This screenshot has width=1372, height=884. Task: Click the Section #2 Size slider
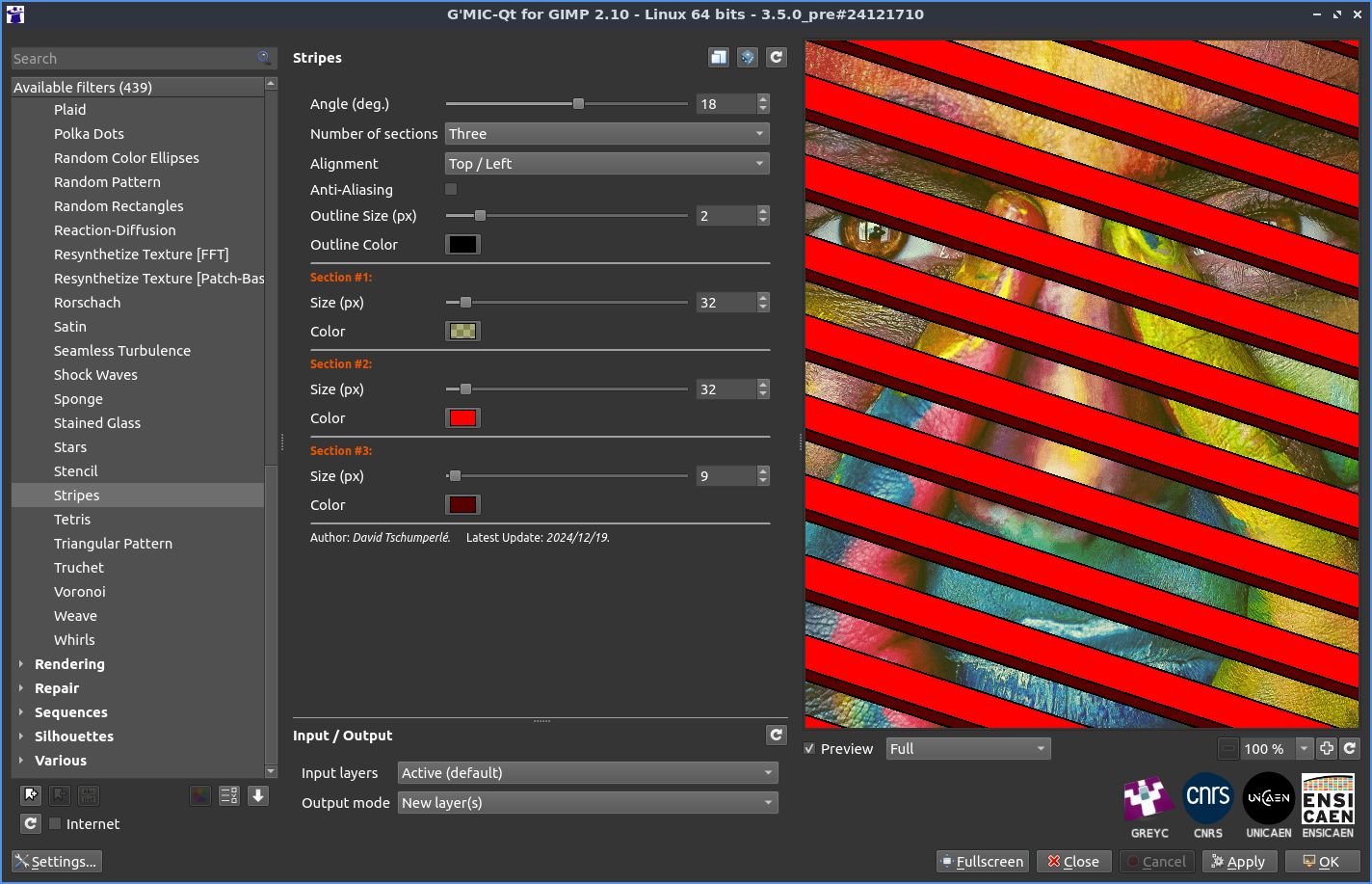[567, 389]
